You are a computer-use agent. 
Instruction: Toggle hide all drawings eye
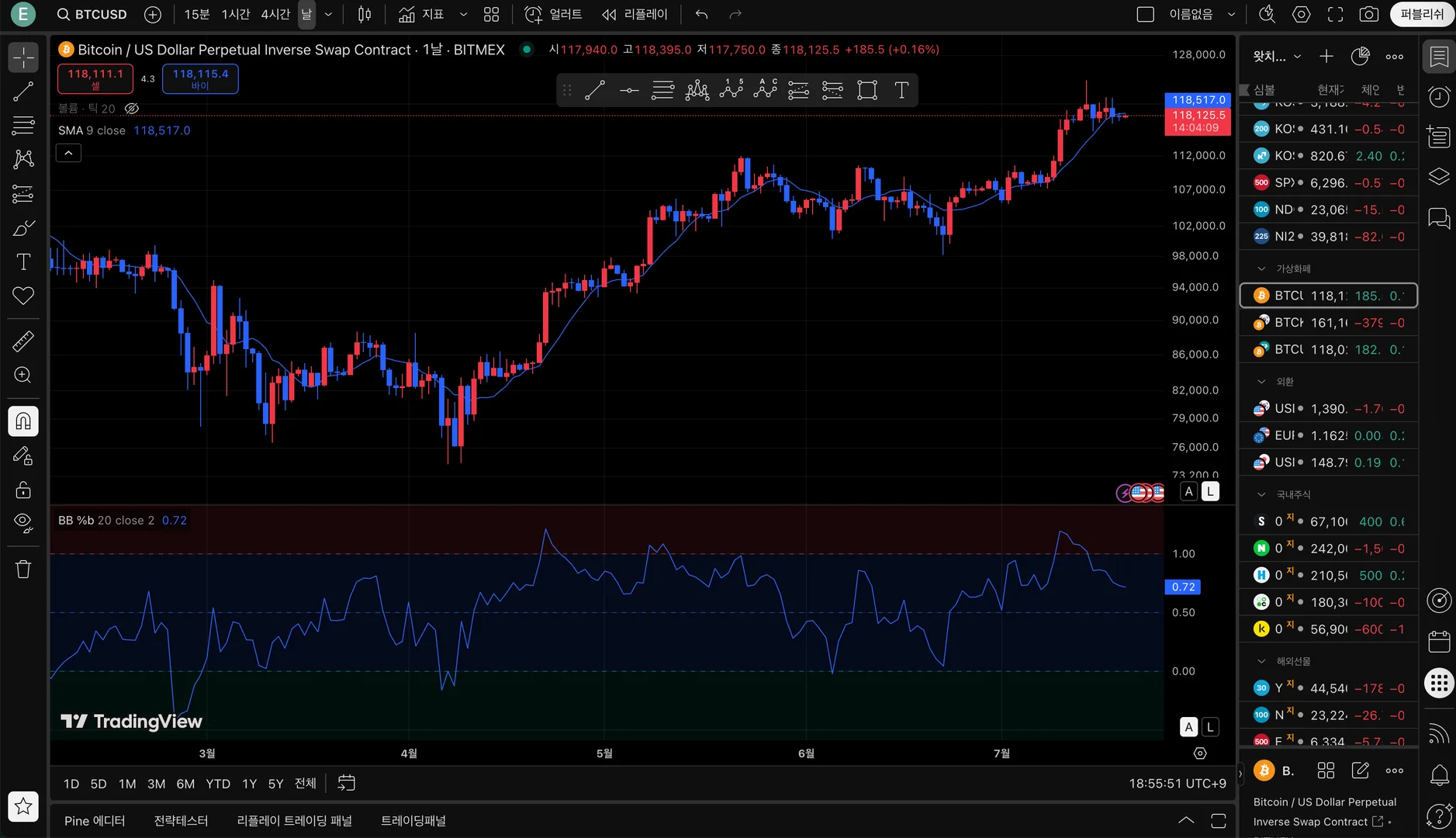[x=23, y=524]
